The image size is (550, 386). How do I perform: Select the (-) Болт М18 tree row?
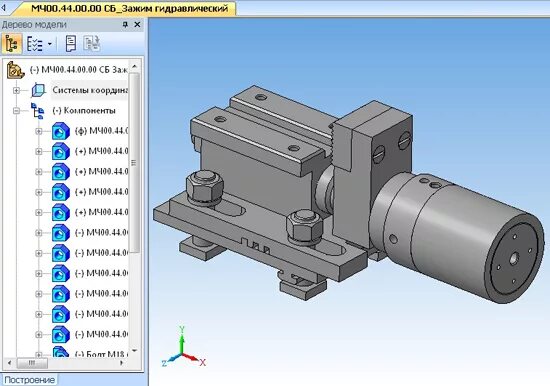click(x=101, y=354)
